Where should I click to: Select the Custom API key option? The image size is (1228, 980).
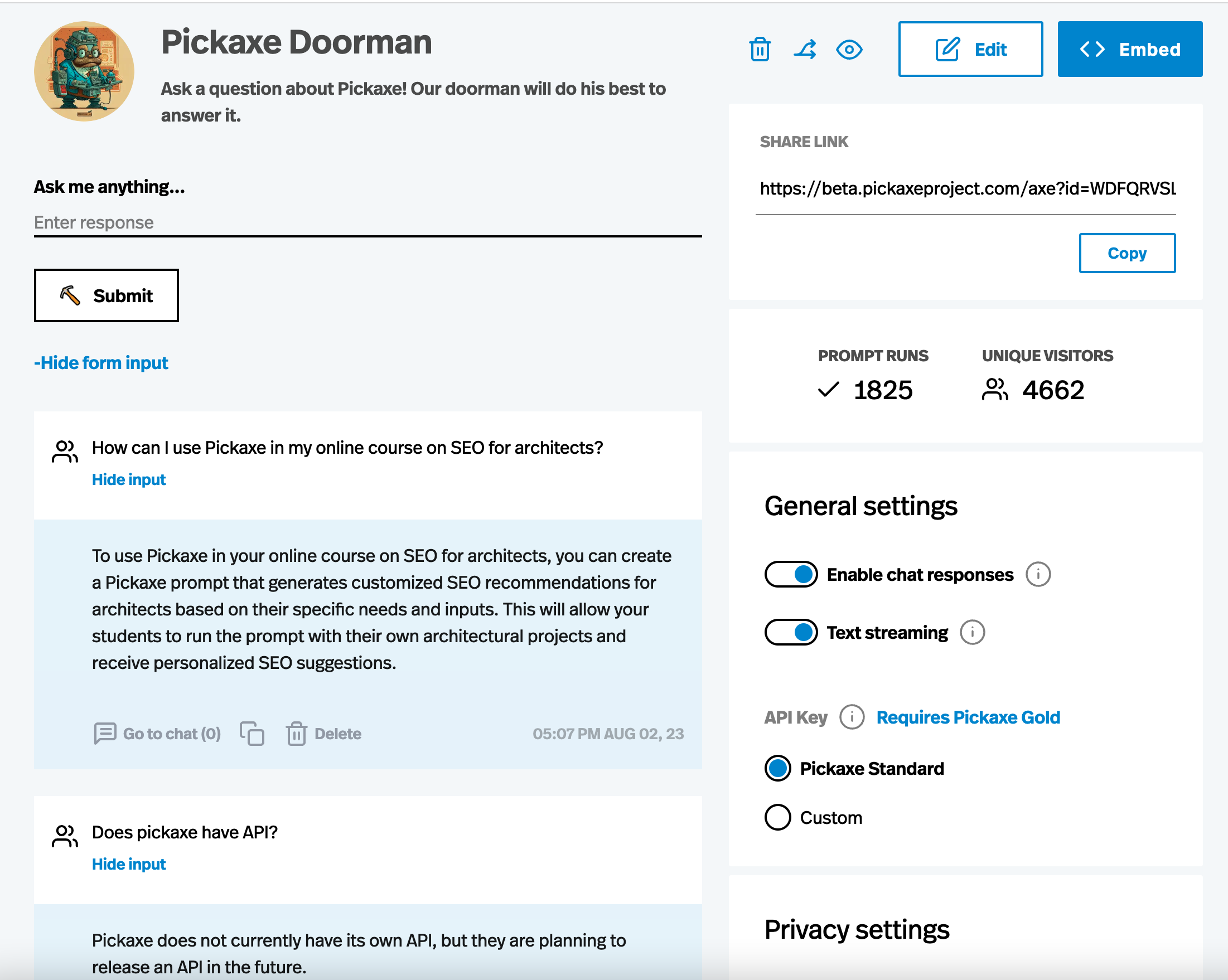(x=777, y=818)
